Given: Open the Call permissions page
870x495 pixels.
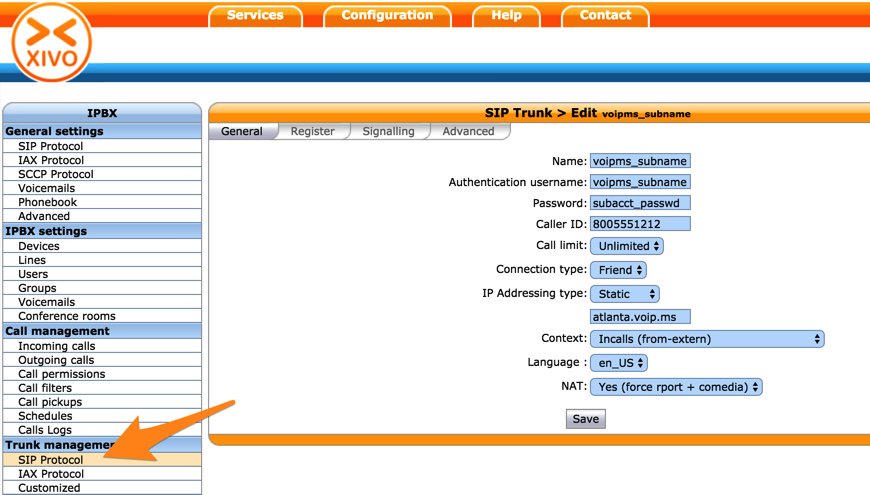Looking at the screenshot, I should 102,374.
